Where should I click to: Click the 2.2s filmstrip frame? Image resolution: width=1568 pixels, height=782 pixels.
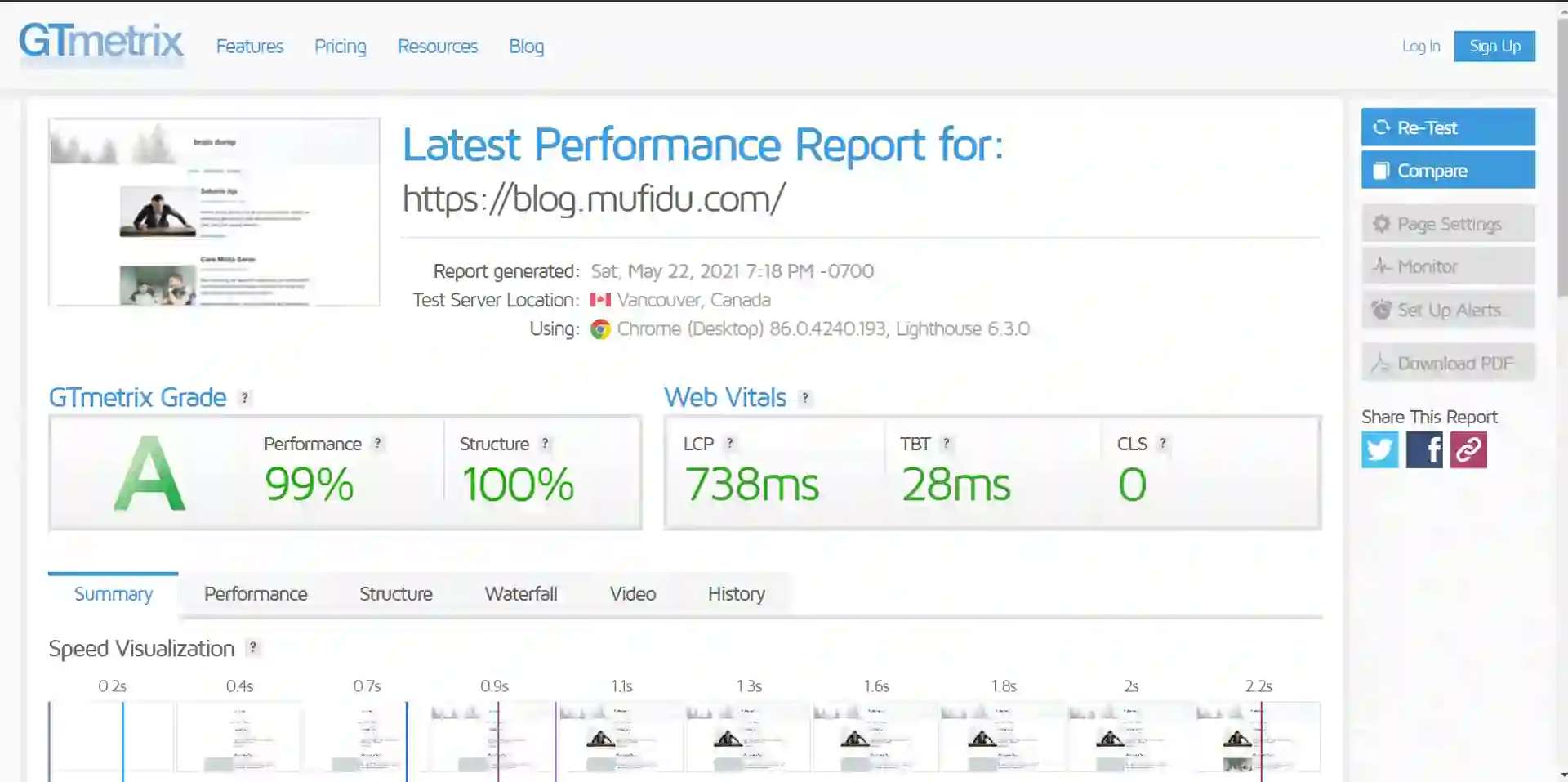(x=1258, y=737)
